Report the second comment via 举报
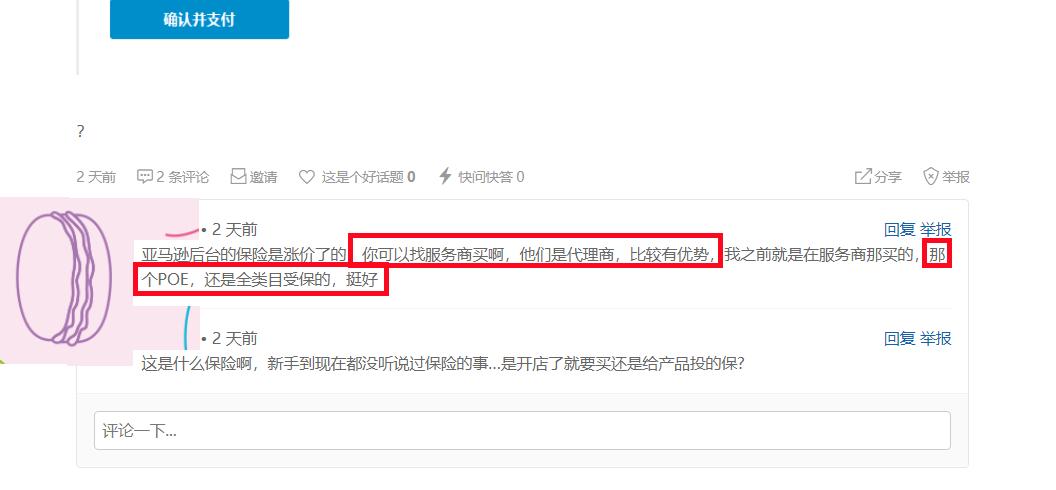1056x490 pixels. click(x=936, y=339)
